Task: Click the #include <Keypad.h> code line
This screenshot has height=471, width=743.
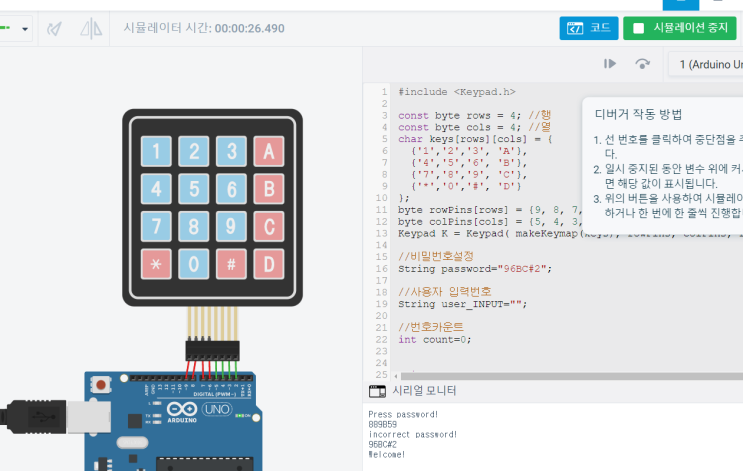Action: (457, 92)
